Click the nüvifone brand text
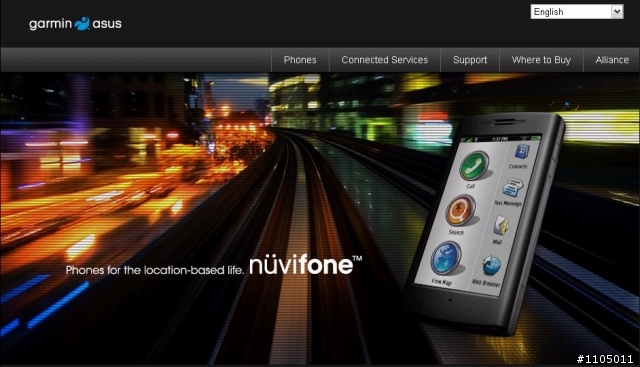Screen dimensions: 640x367 point(305,265)
